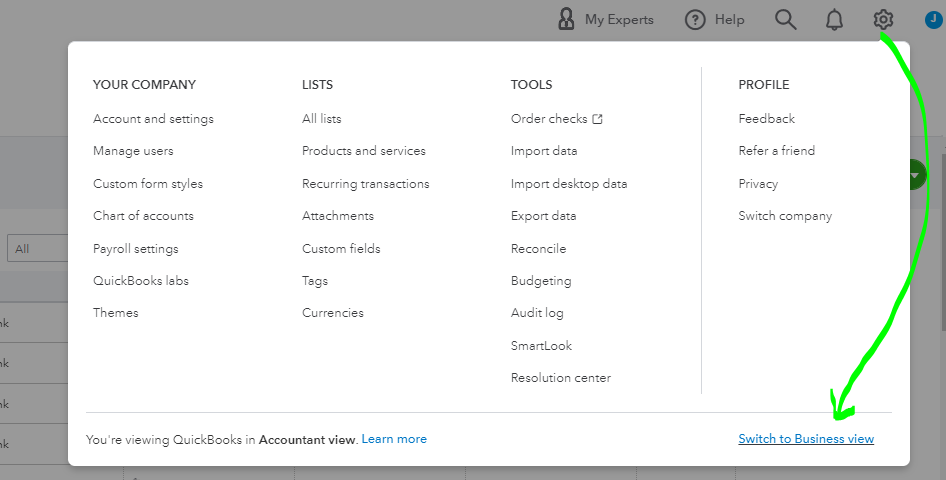Image resolution: width=946 pixels, height=480 pixels.
Task: Click the page vertical scrollbar
Action: click(941, 240)
